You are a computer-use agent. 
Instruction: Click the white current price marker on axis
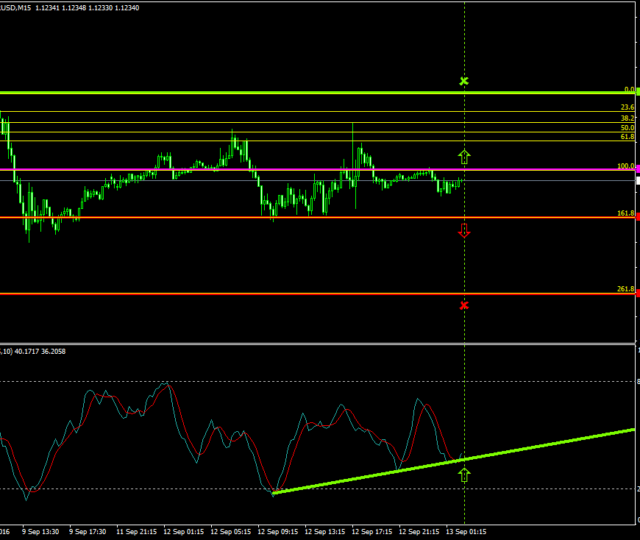(x=637, y=180)
